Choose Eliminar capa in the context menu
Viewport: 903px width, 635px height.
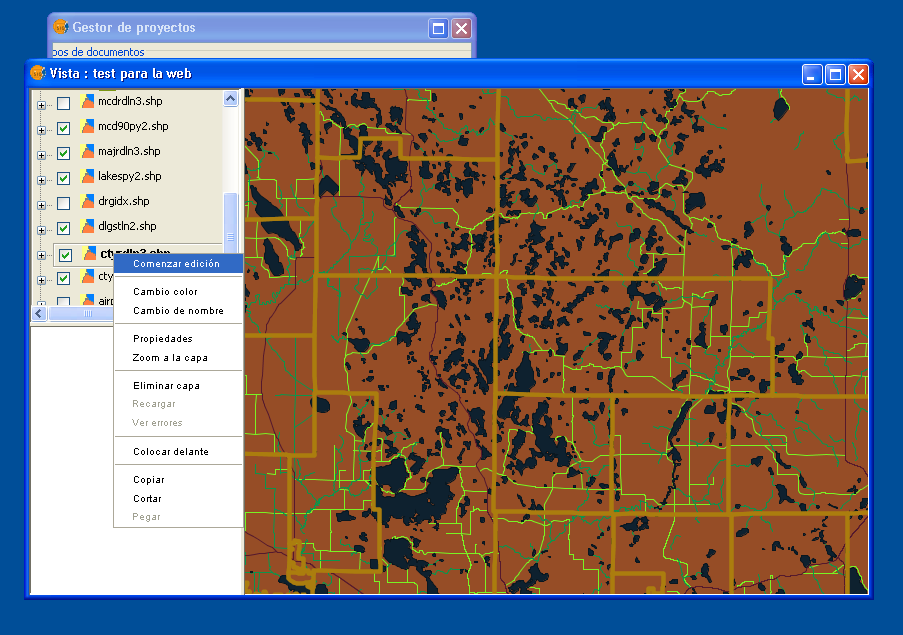[166, 386]
